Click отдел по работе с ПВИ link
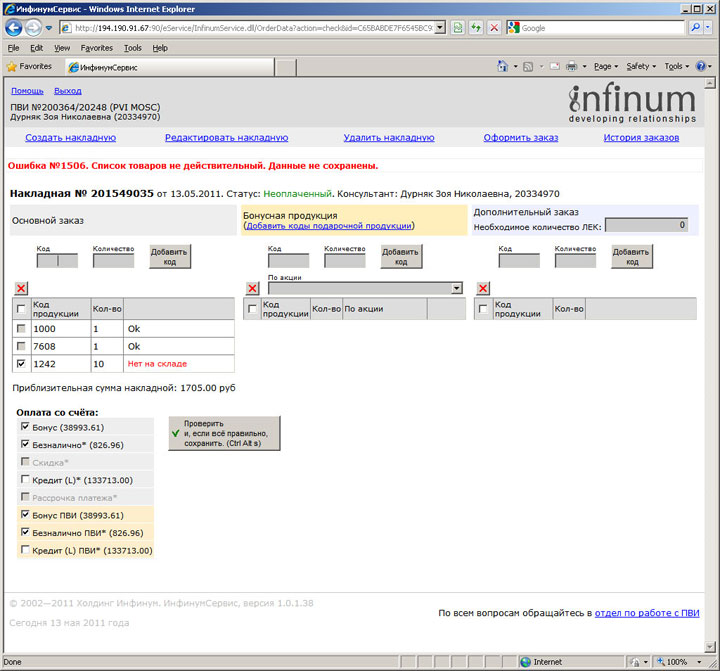Screen dimensions: 720x671 tap(647, 613)
